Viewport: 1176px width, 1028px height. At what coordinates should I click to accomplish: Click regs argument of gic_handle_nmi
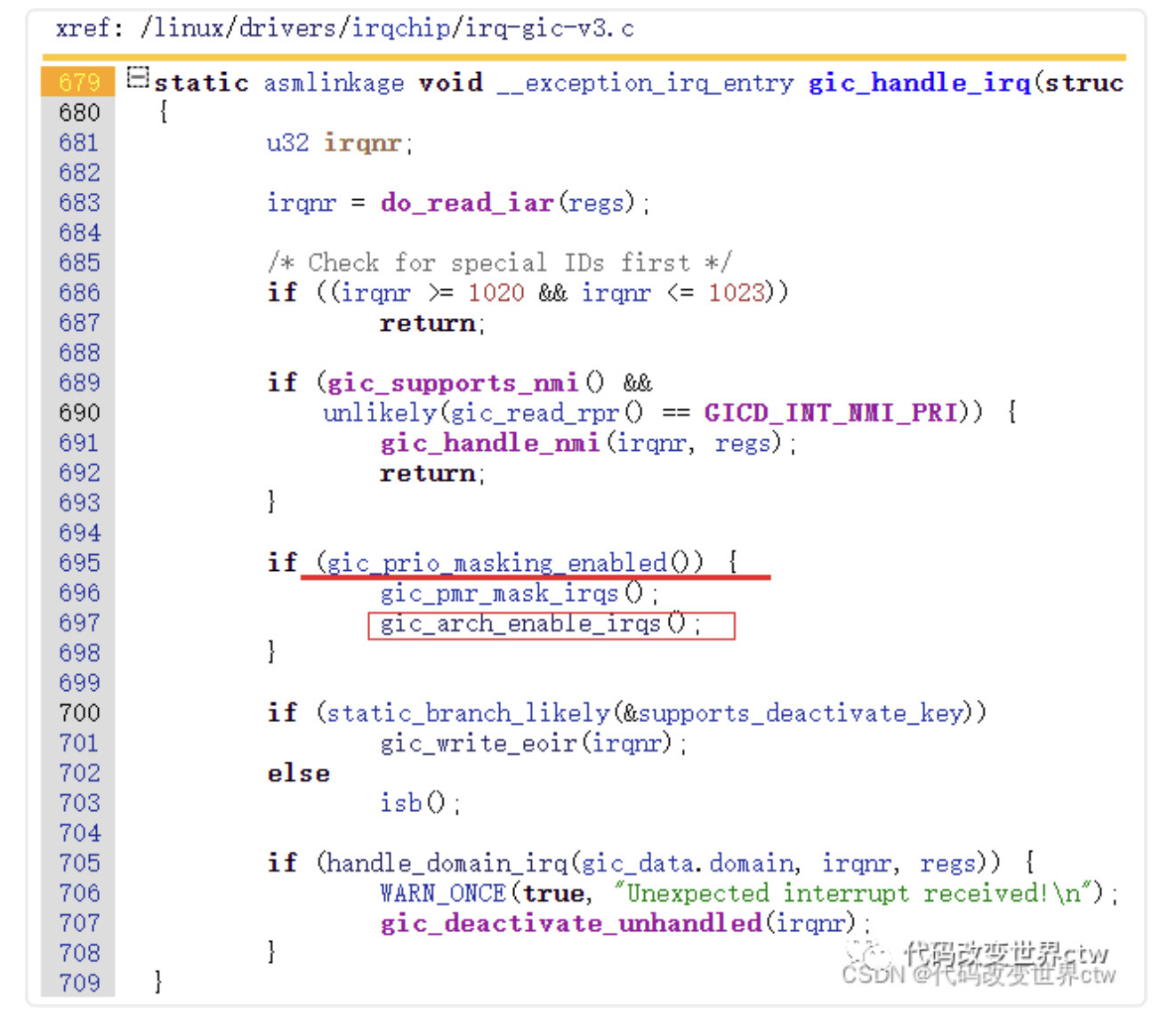(x=744, y=443)
